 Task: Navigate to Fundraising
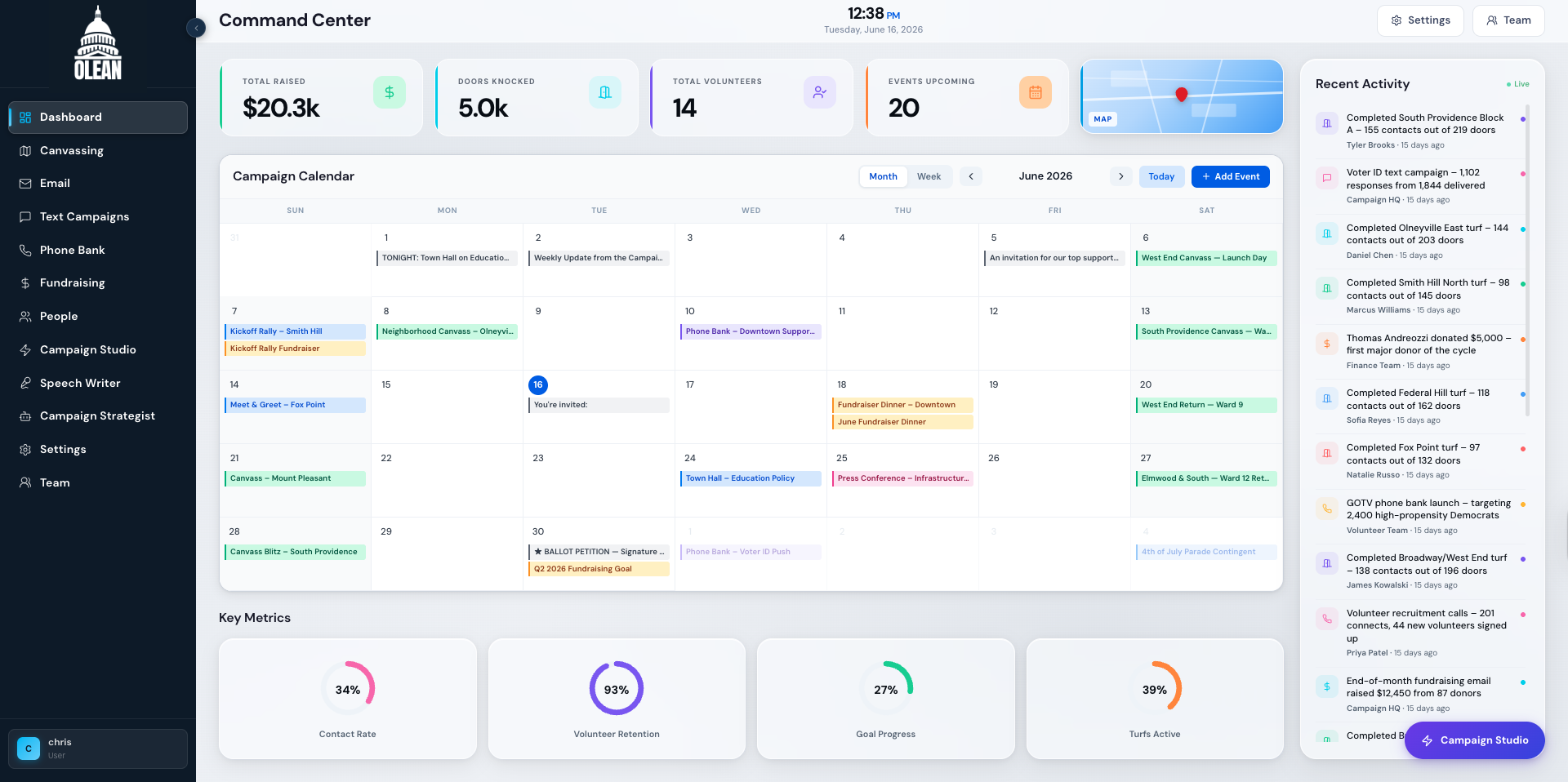tap(98, 283)
